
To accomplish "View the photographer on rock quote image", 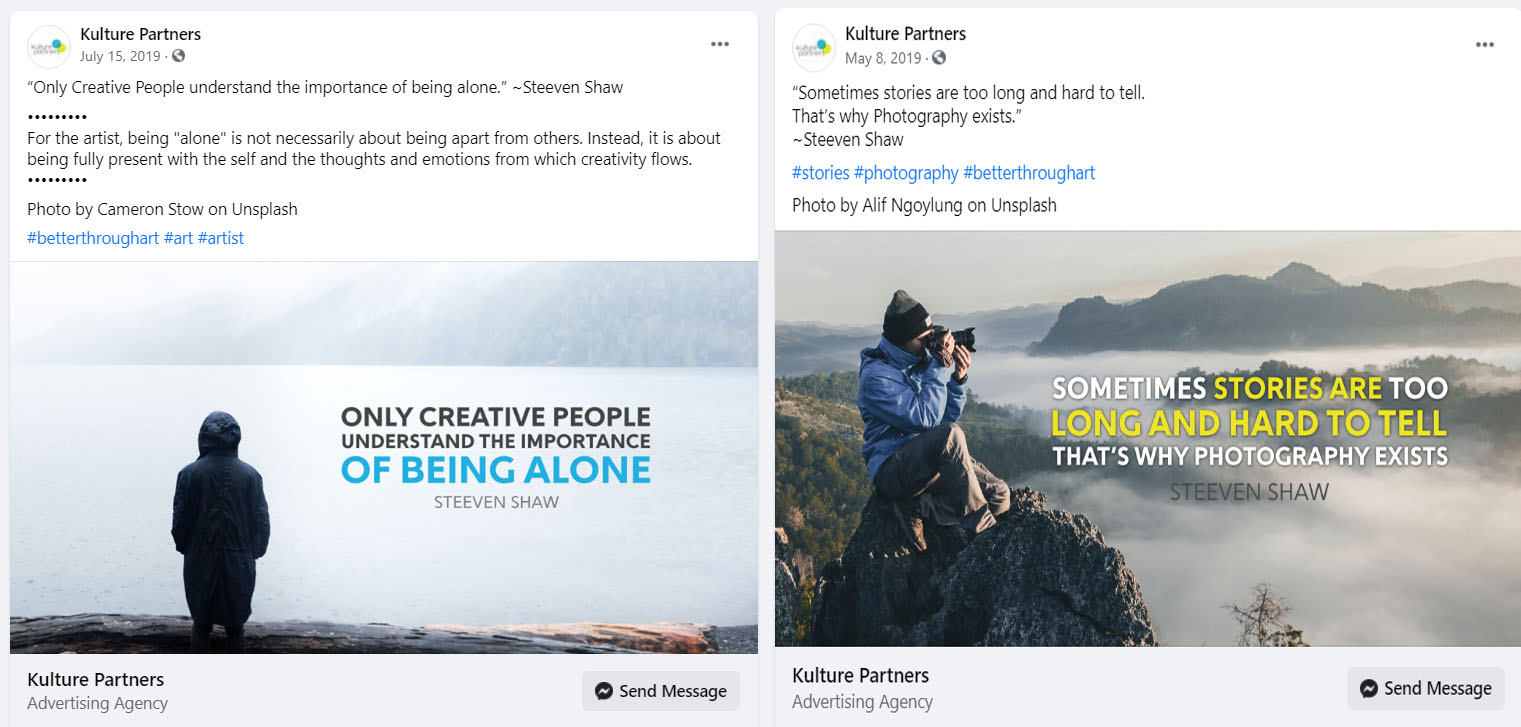I will click(x=1147, y=439).
